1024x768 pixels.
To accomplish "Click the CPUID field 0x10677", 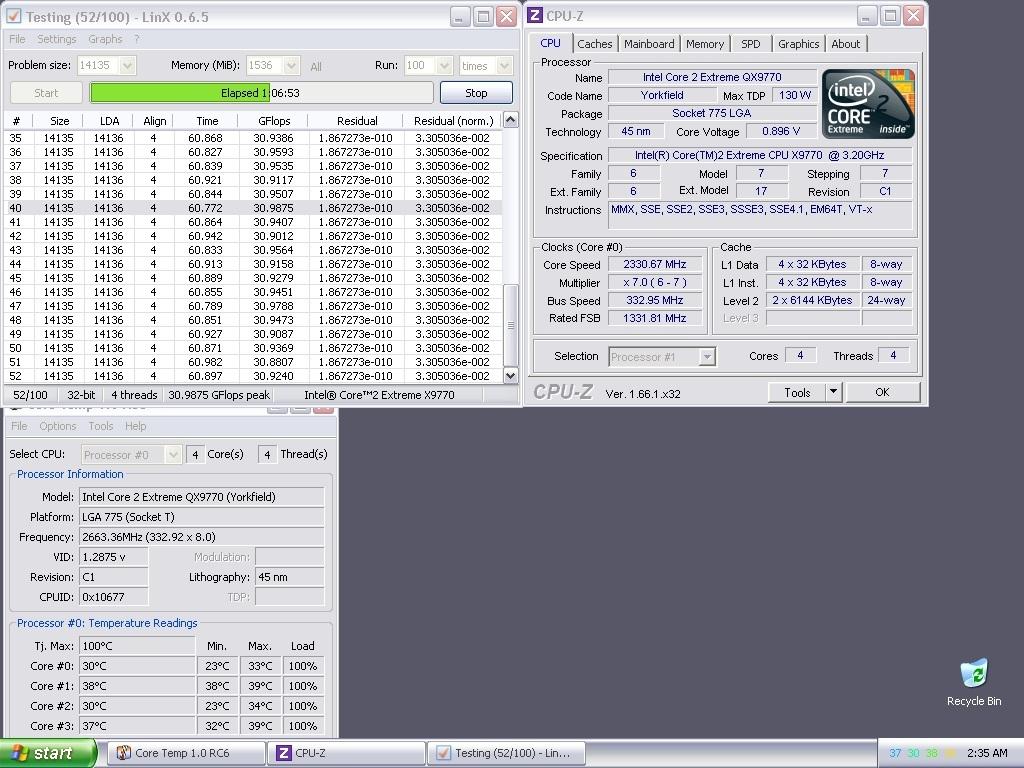I will [x=114, y=597].
